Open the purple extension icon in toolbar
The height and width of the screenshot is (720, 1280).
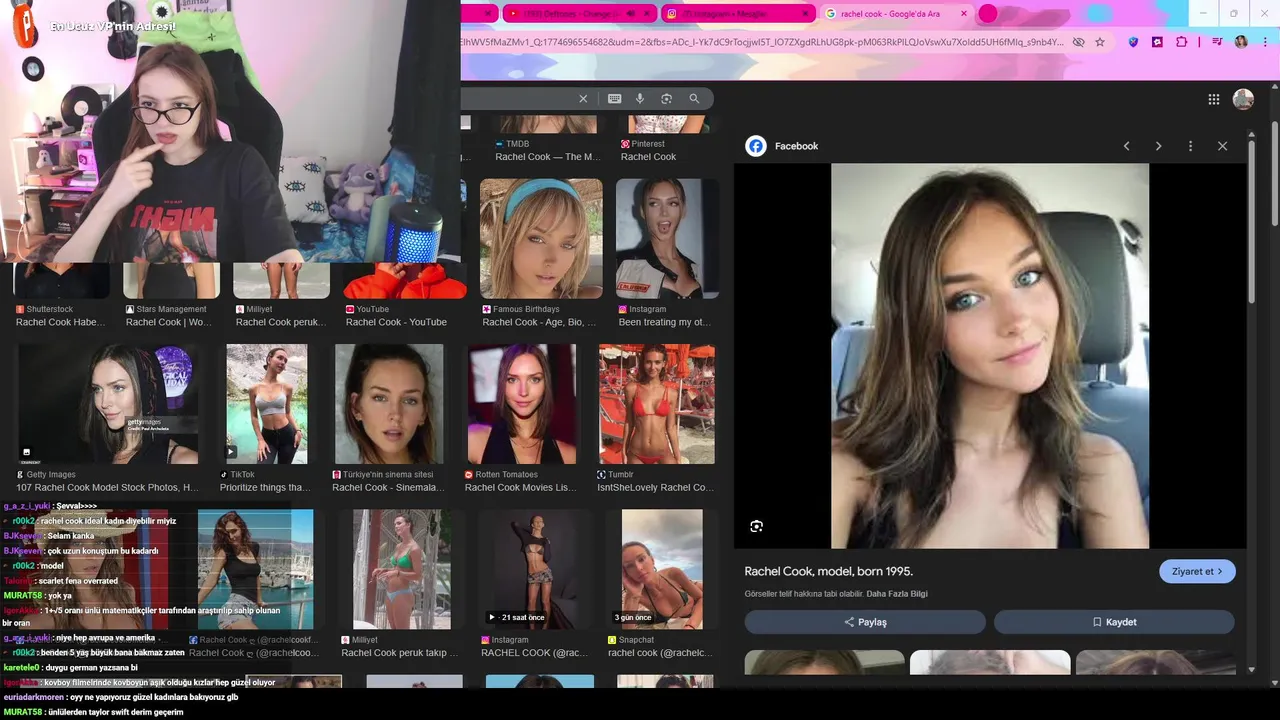coord(1157,42)
